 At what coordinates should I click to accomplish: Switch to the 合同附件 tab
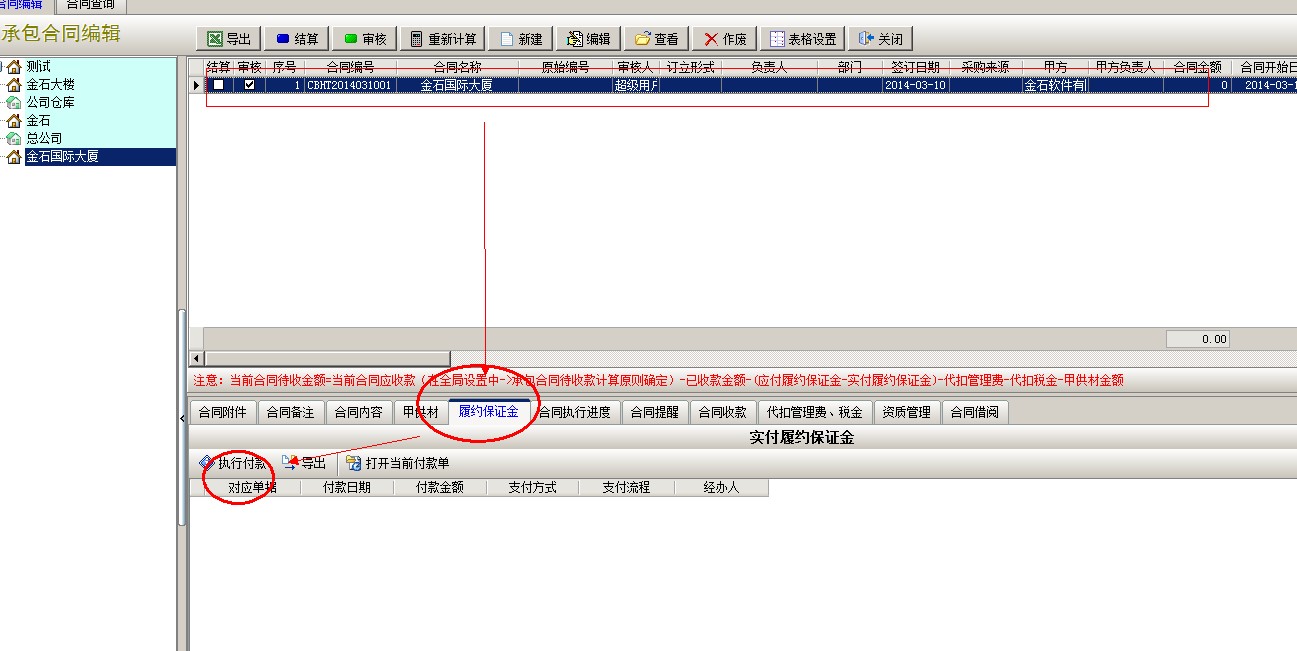point(221,412)
